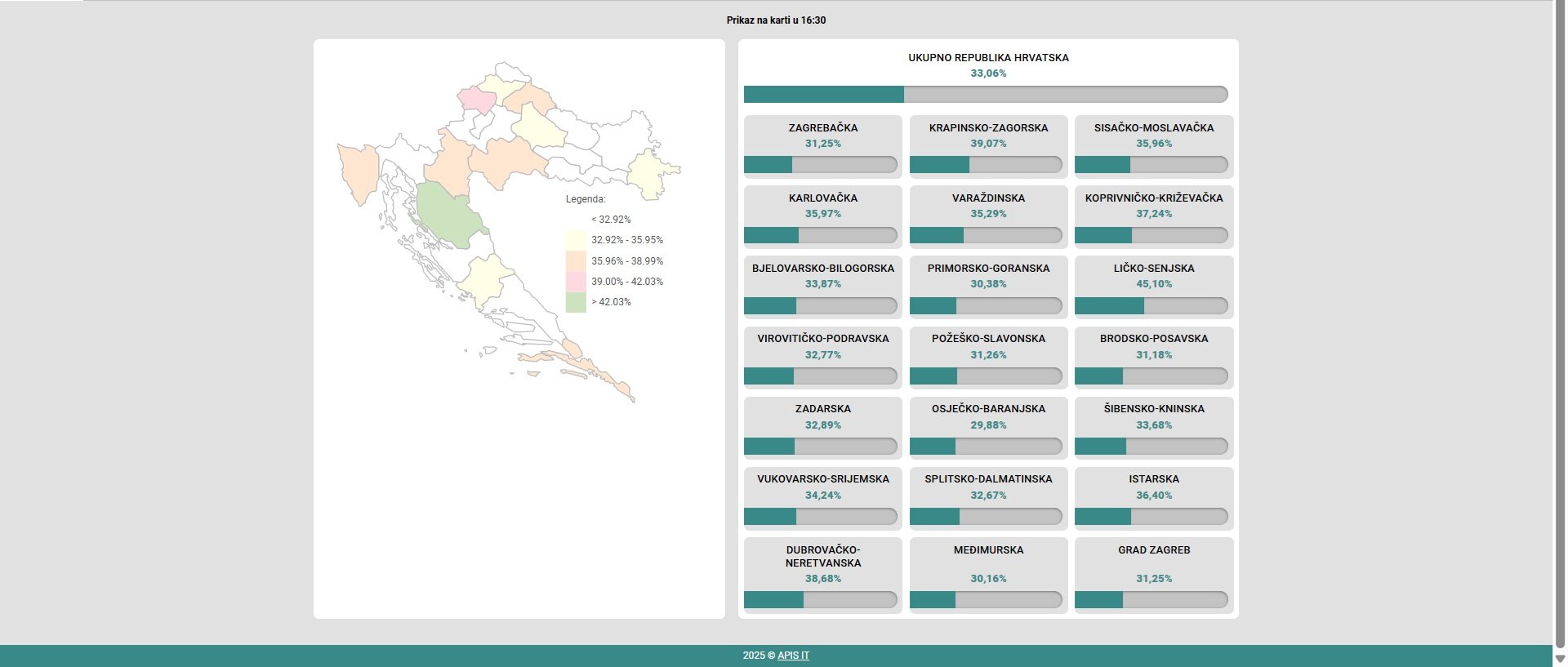The height and width of the screenshot is (667, 1568).
Task: Click the ZAGREBAČKA county card
Action: (x=823, y=147)
